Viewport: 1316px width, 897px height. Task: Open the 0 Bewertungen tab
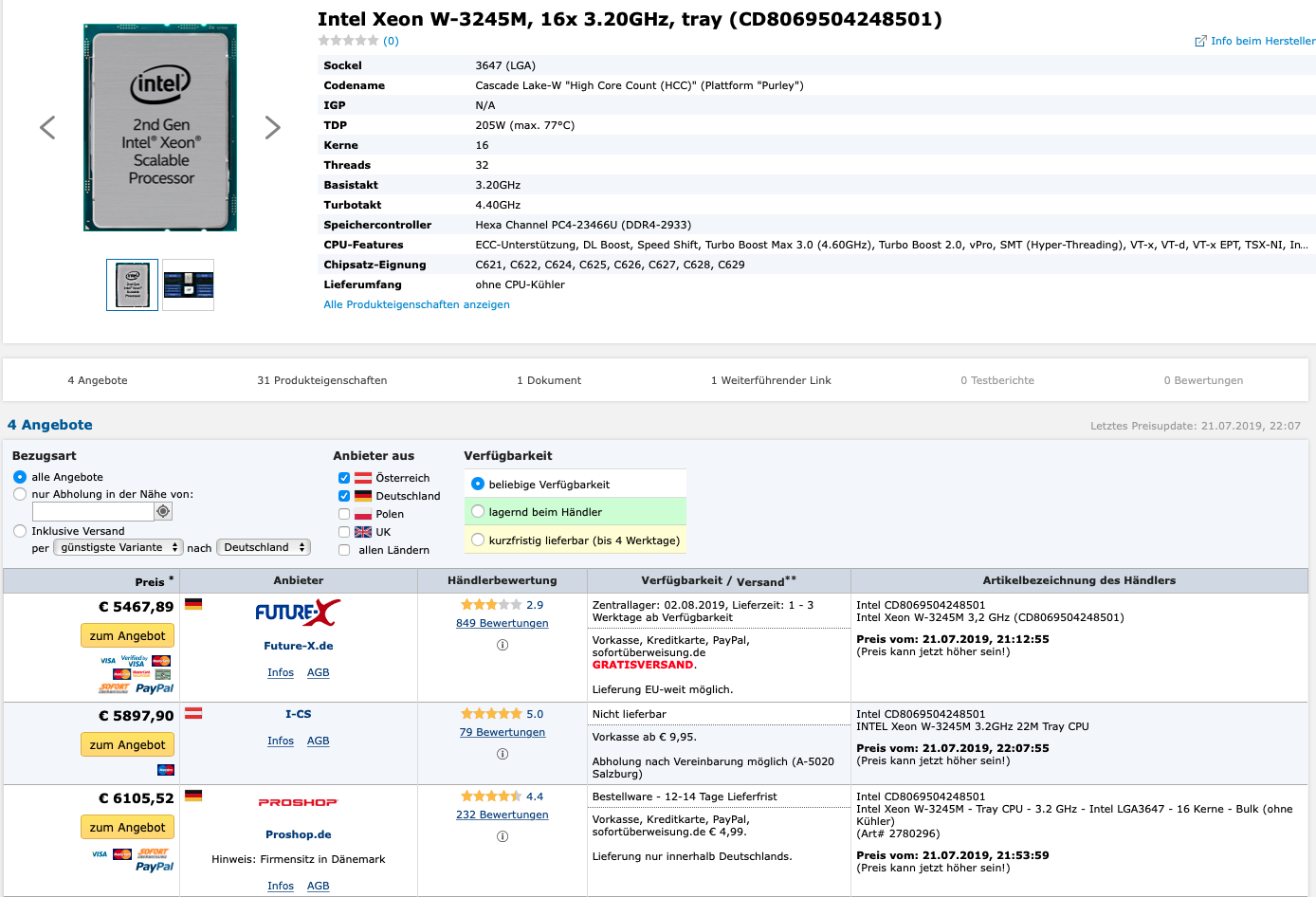[1203, 380]
